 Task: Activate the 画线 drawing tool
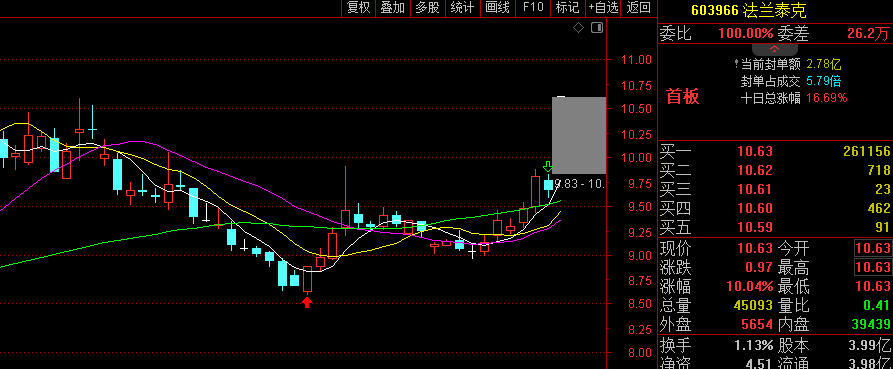(x=497, y=7)
